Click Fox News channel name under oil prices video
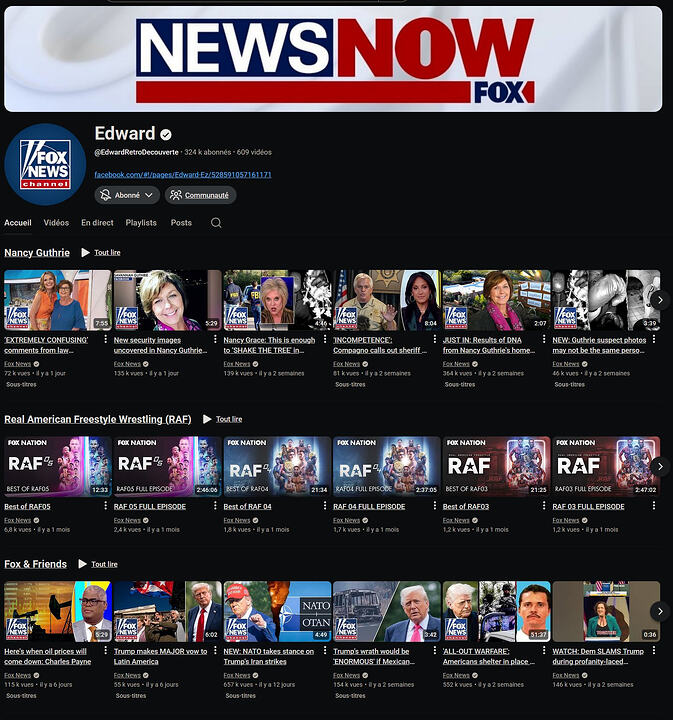 tap(17, 675)
